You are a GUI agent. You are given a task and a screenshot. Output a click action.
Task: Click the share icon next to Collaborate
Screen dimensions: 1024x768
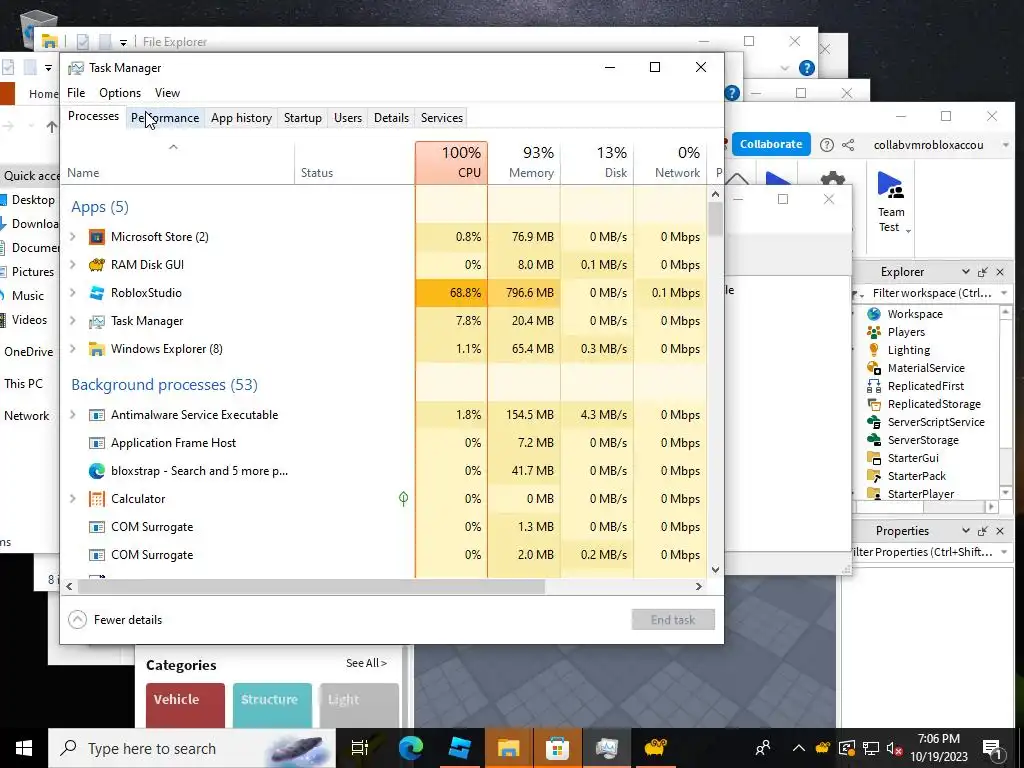[x=848, y=145]
